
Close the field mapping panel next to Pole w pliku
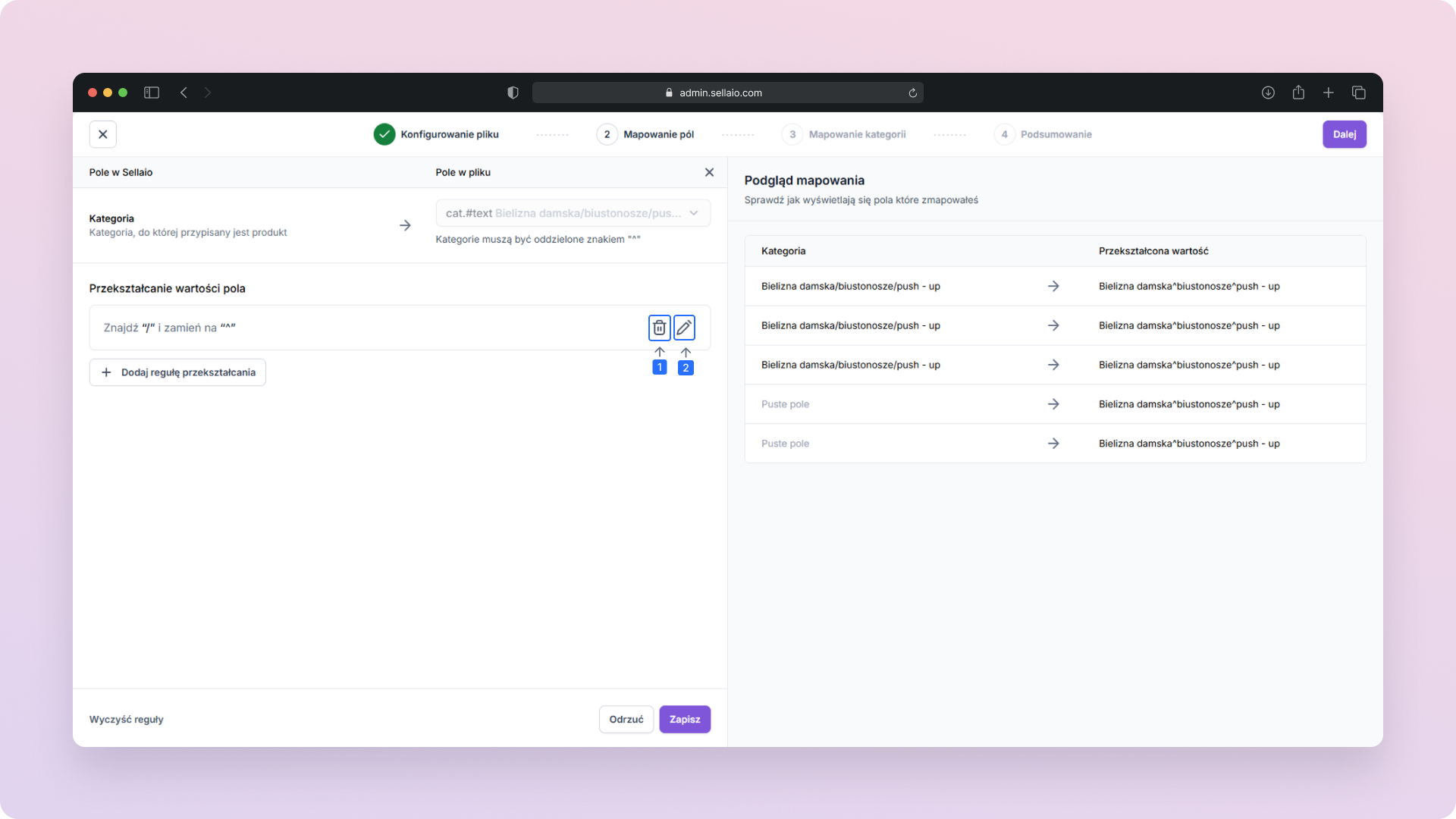coord(709,172)
